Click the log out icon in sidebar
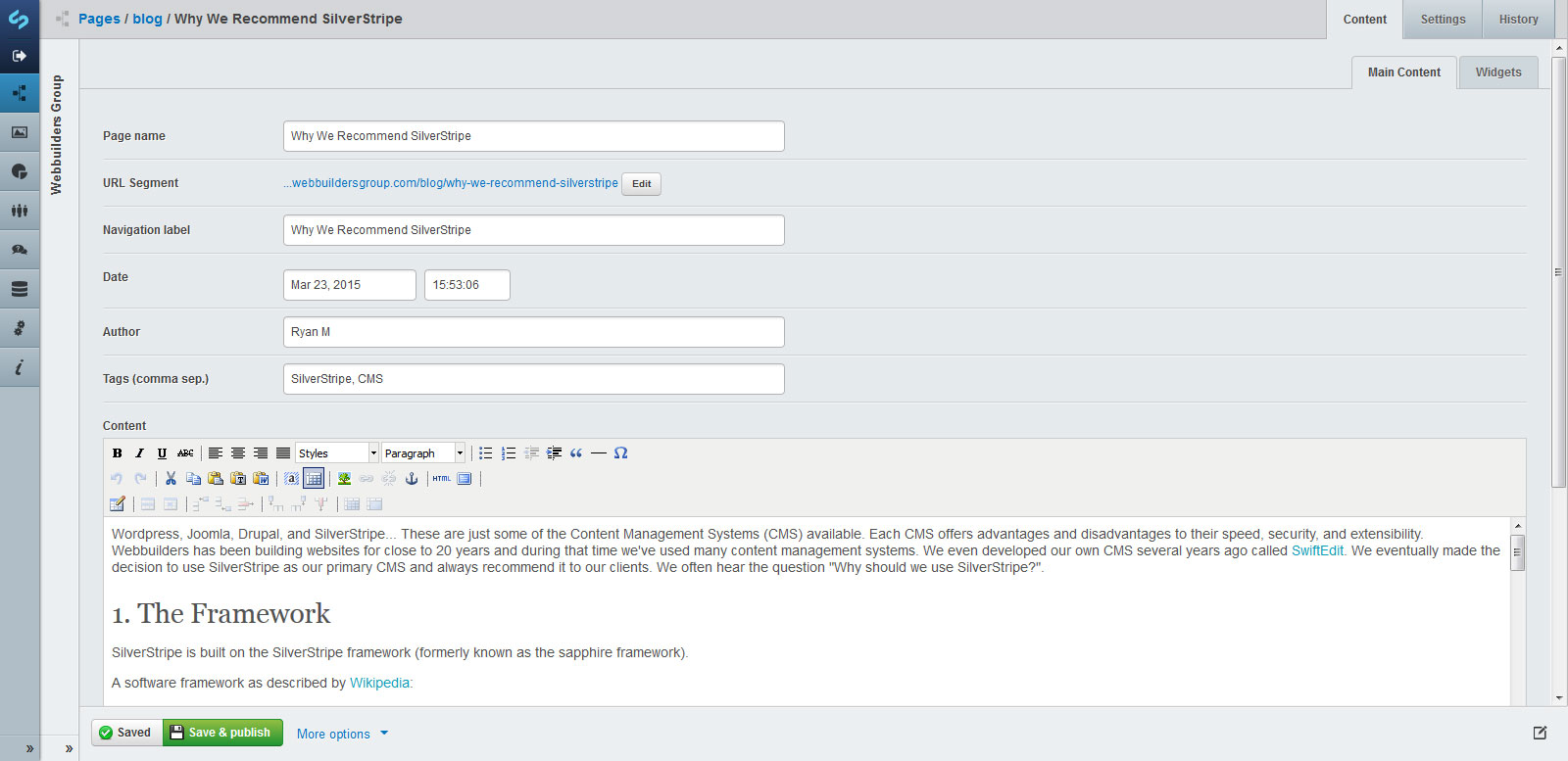 point(19,56)
